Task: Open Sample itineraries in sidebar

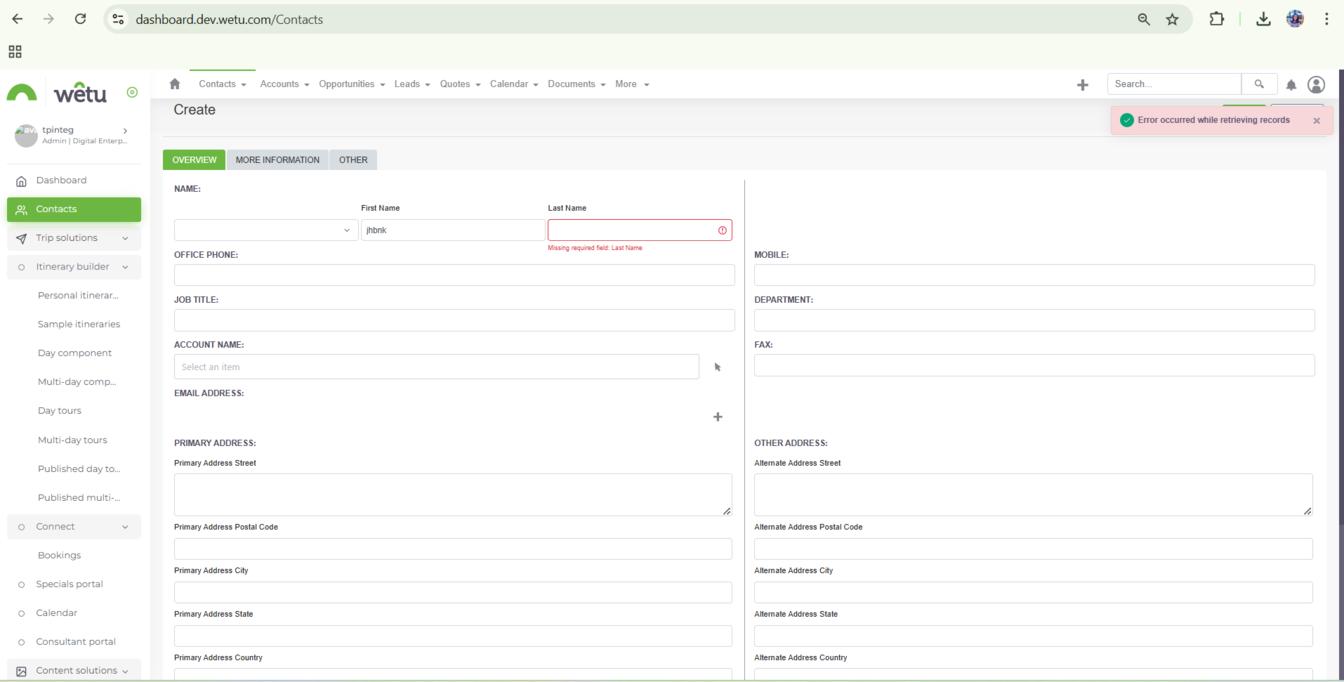Action: coord(78,324)
